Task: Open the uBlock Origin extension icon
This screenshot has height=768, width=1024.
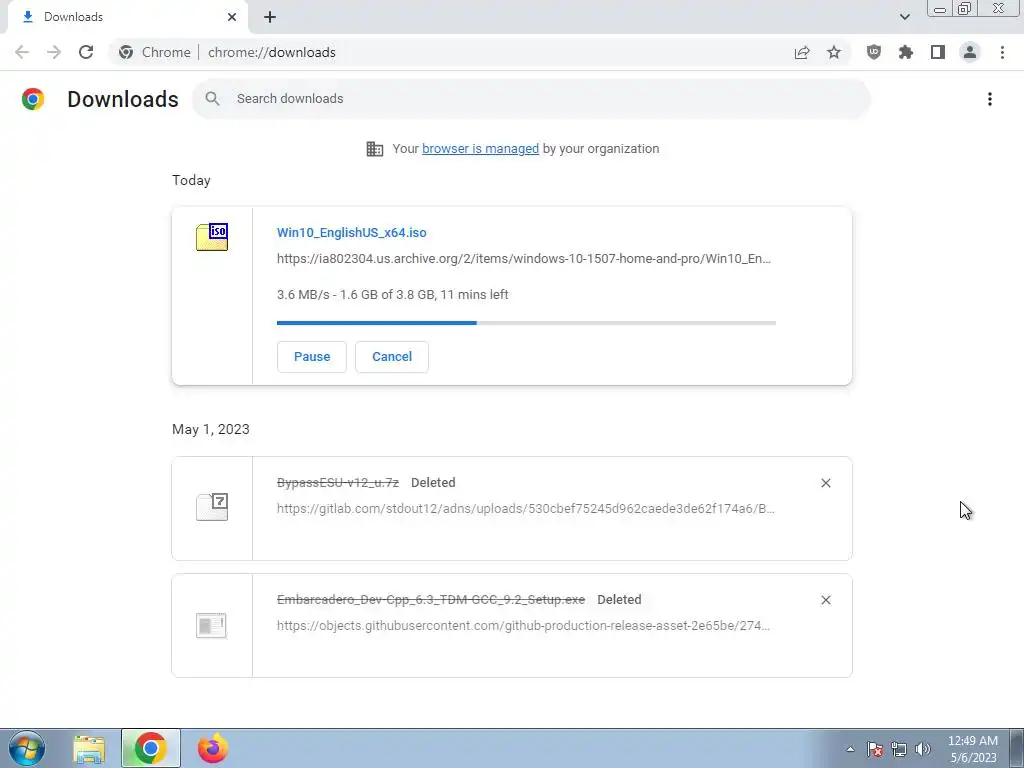Action: [873, 52]
